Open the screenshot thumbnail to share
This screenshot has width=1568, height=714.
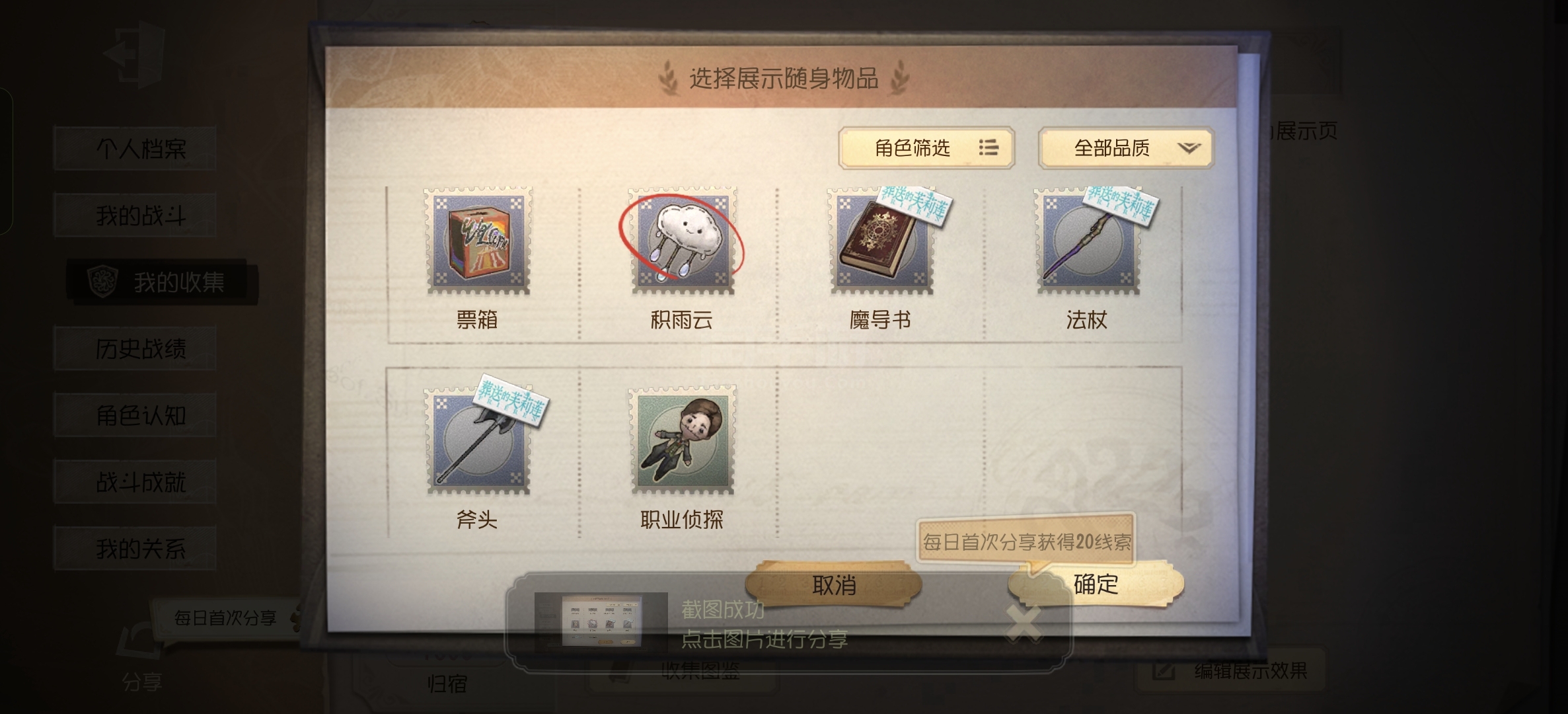tap(601, 623)
